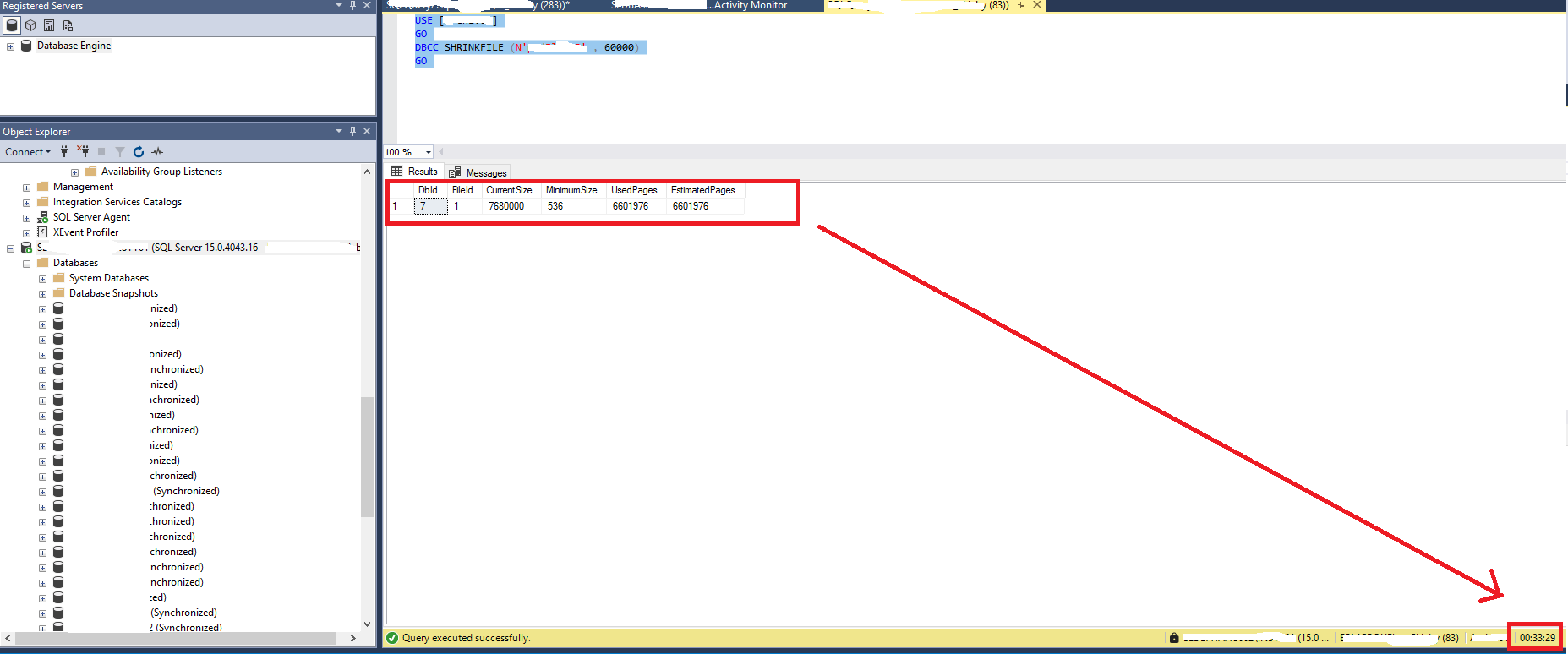1568x654 pixels.
Task: Select Reporting Services icon in Registered Servers
Action: [49, 25]
